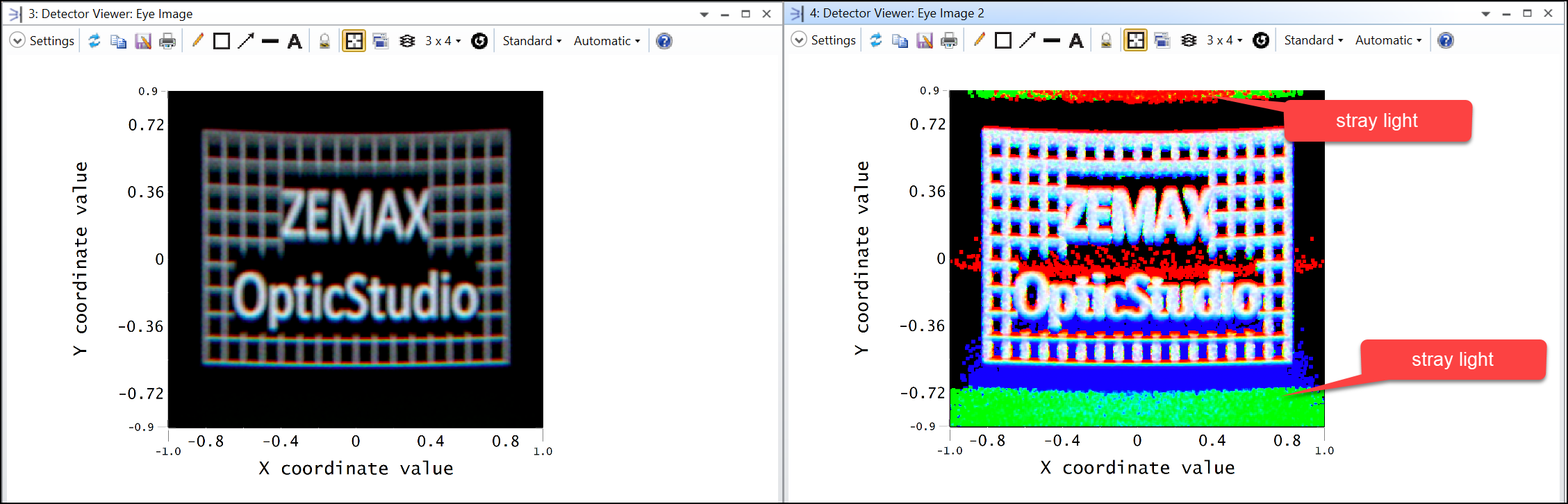
Task: Open Automatic dropdown in Eye Image 2 window
Action: point(1388,40)
